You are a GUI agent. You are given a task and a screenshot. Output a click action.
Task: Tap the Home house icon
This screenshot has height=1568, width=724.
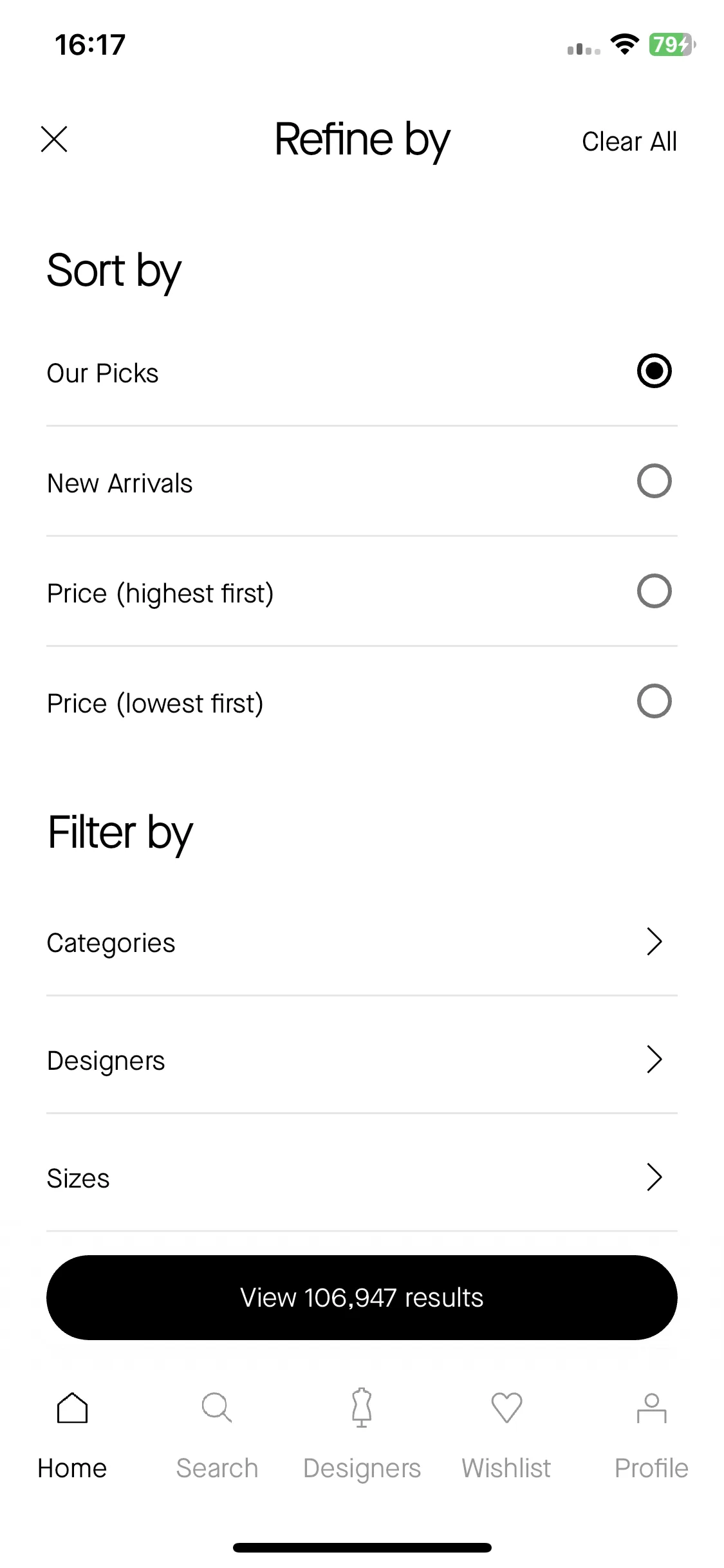point(72,1408)
